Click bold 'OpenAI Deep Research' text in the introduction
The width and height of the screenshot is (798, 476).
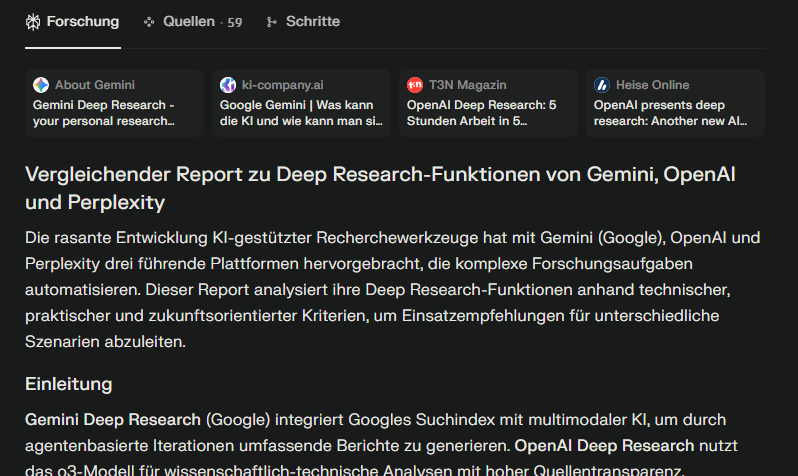604,445
